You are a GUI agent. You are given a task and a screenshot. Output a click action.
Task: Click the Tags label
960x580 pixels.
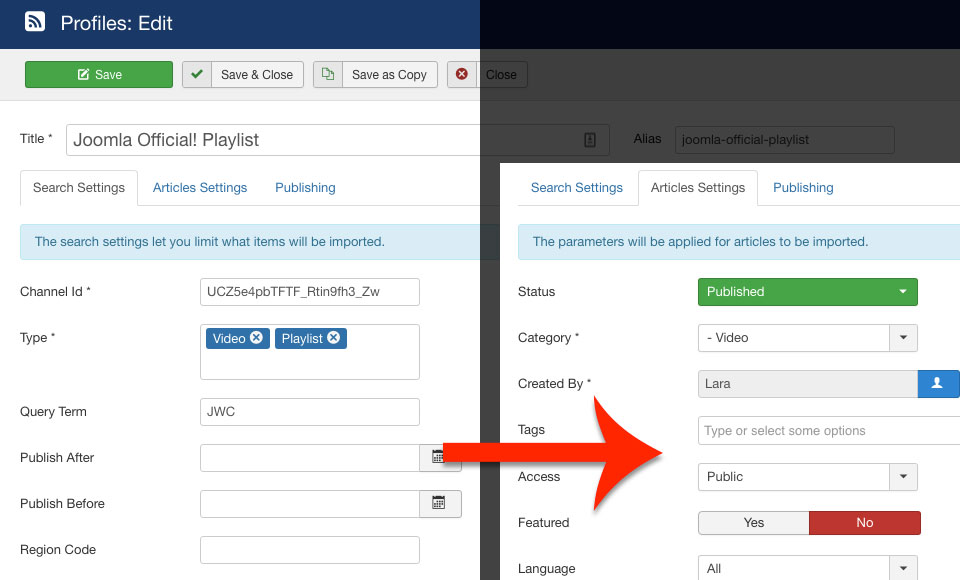click(531, 430)
